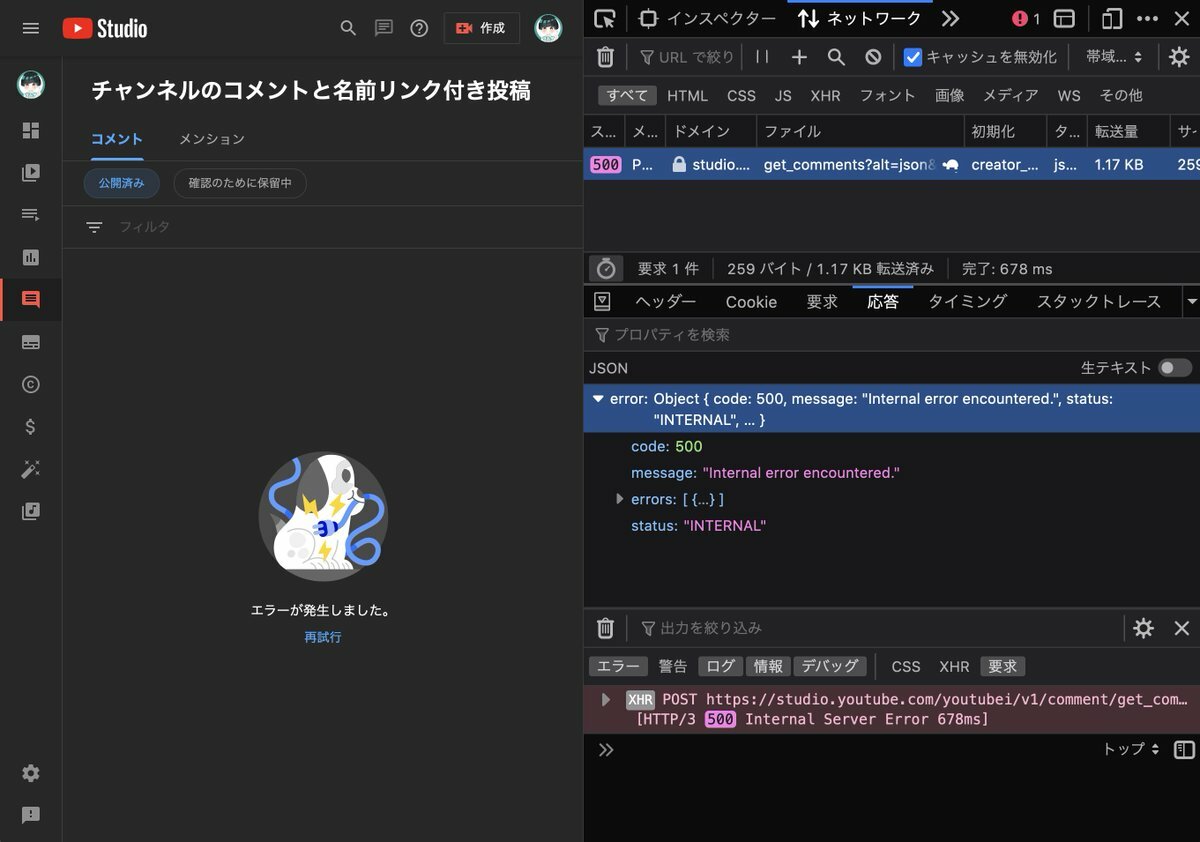The image size is (1200, 842).
Task: Select the Copyright icon in sidebar
Action: pos(31,385)
